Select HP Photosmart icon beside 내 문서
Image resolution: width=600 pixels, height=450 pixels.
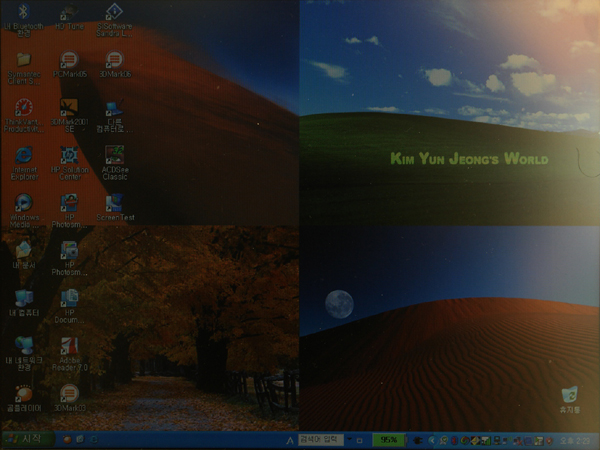pyautogui.click(x=69, y=259)
